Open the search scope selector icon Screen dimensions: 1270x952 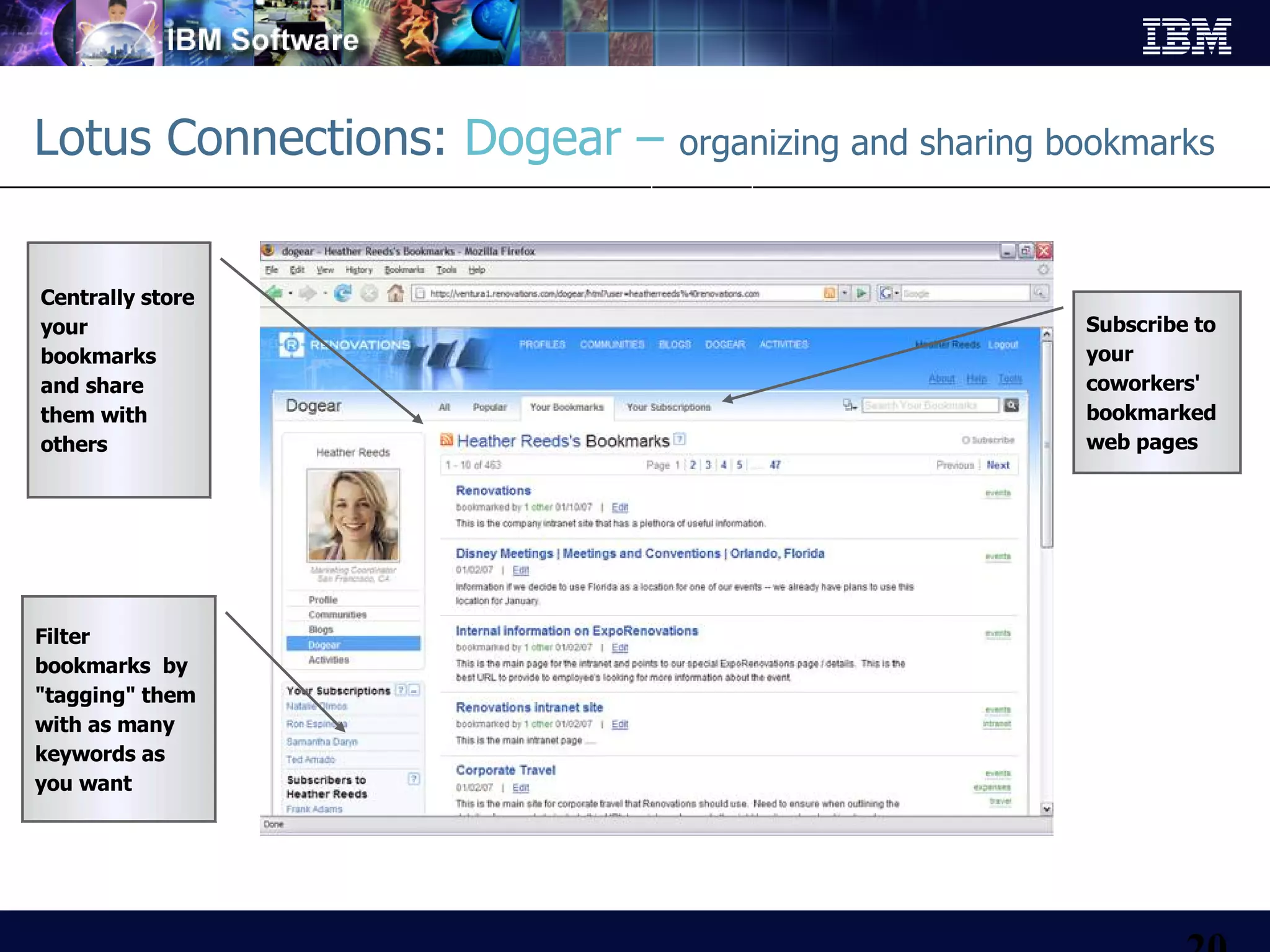(x=850, y=405)
